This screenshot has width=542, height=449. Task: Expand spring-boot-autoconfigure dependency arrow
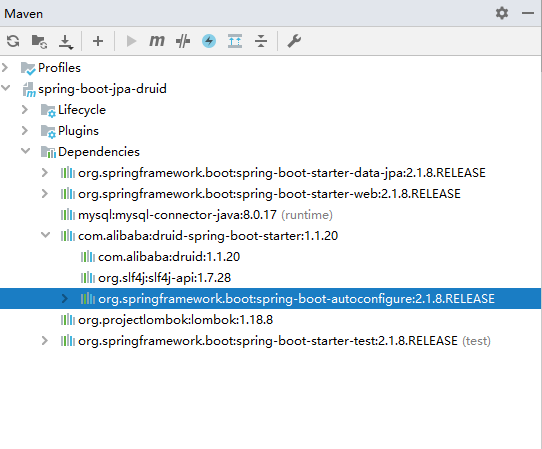click(x=65, y=298)
